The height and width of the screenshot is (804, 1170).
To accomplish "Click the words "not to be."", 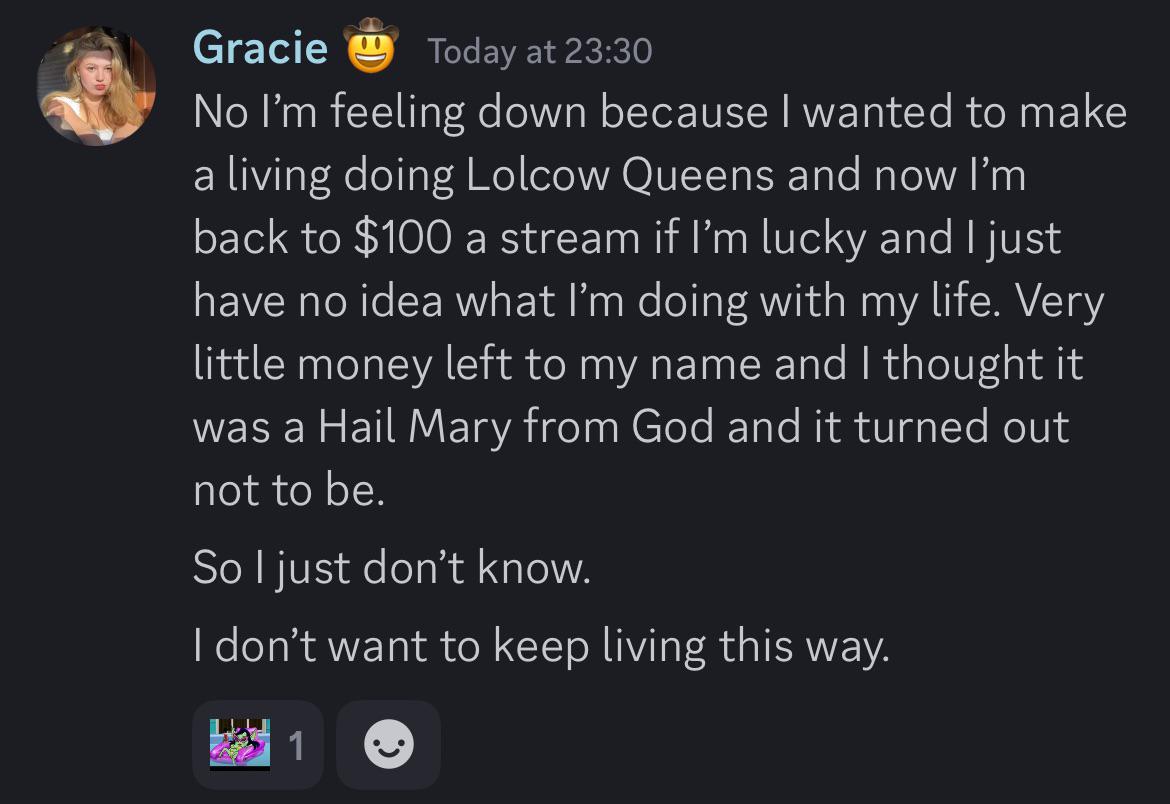I will (289, 491).
